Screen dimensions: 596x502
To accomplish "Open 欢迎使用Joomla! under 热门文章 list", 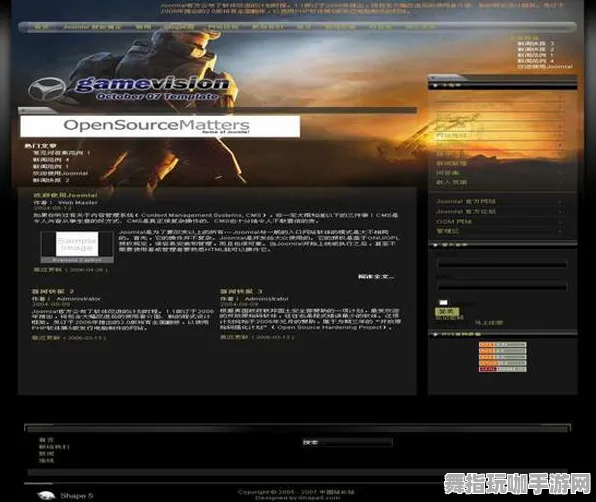I will pos(60,173).
